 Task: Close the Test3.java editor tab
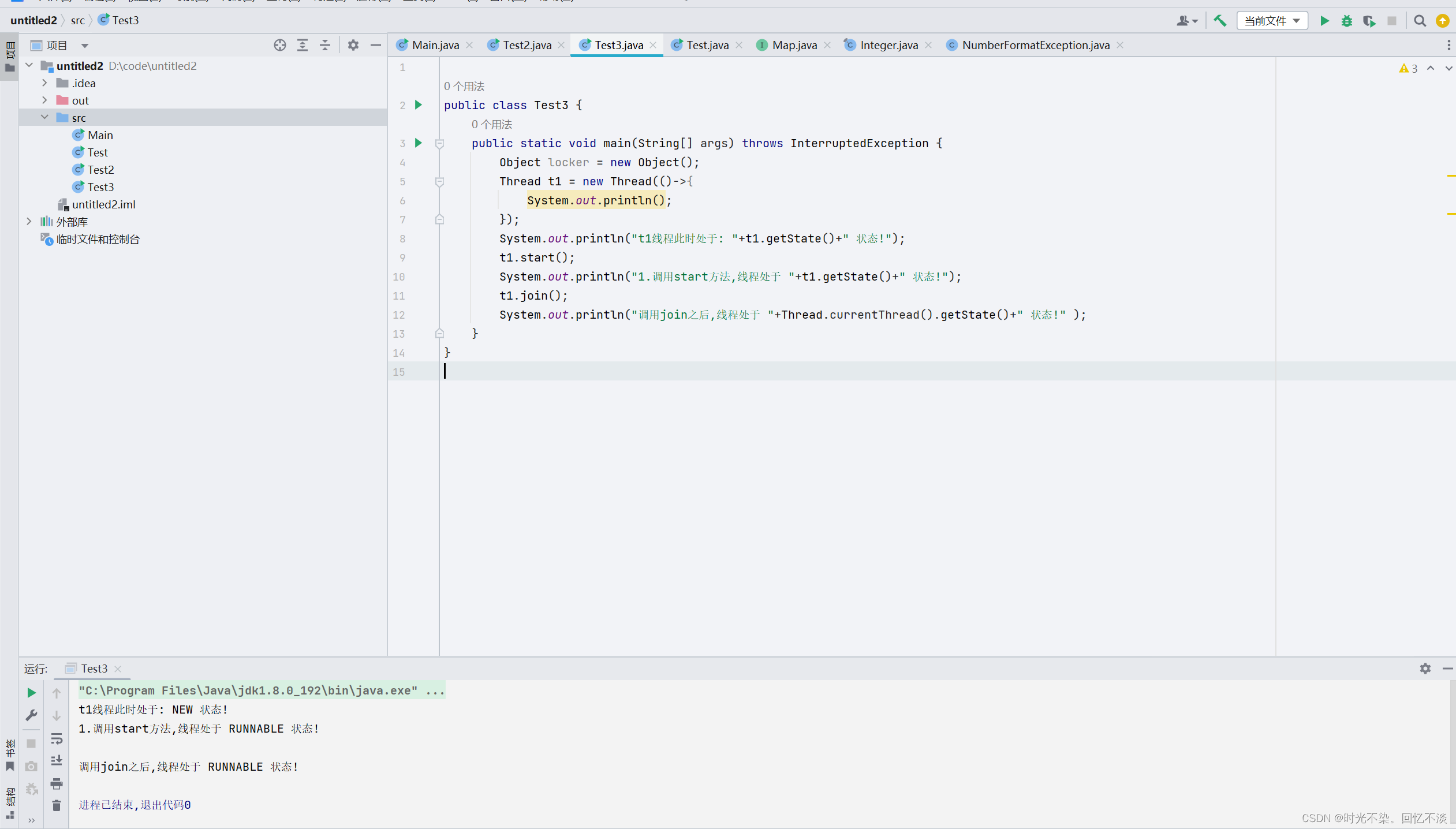(x=653, y=45)
